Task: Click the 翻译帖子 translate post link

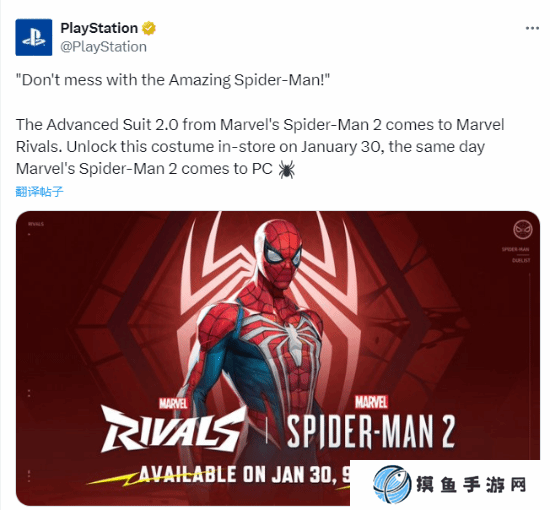Action: click(x=40, y=192)
